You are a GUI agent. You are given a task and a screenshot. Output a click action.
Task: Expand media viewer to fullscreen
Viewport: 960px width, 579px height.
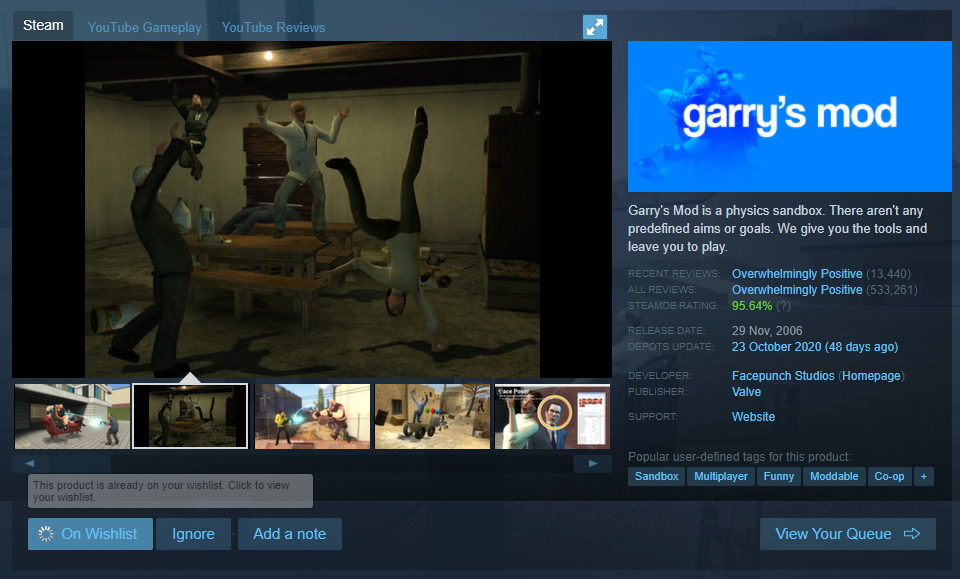pos(594,27)
